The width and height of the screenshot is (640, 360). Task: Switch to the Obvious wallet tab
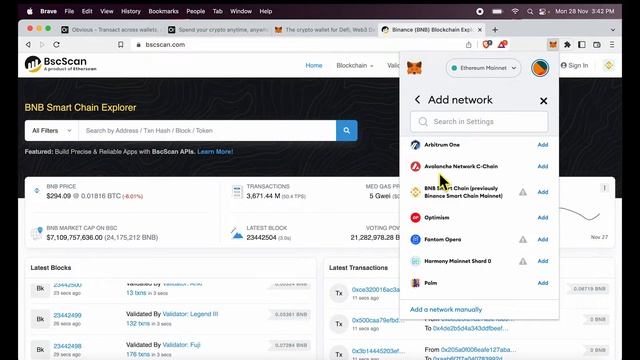(110, 29)
